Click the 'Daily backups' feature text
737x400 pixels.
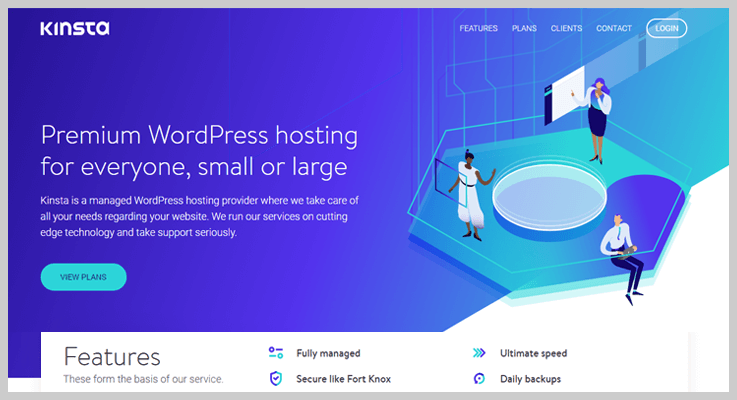tap(530, 379)
